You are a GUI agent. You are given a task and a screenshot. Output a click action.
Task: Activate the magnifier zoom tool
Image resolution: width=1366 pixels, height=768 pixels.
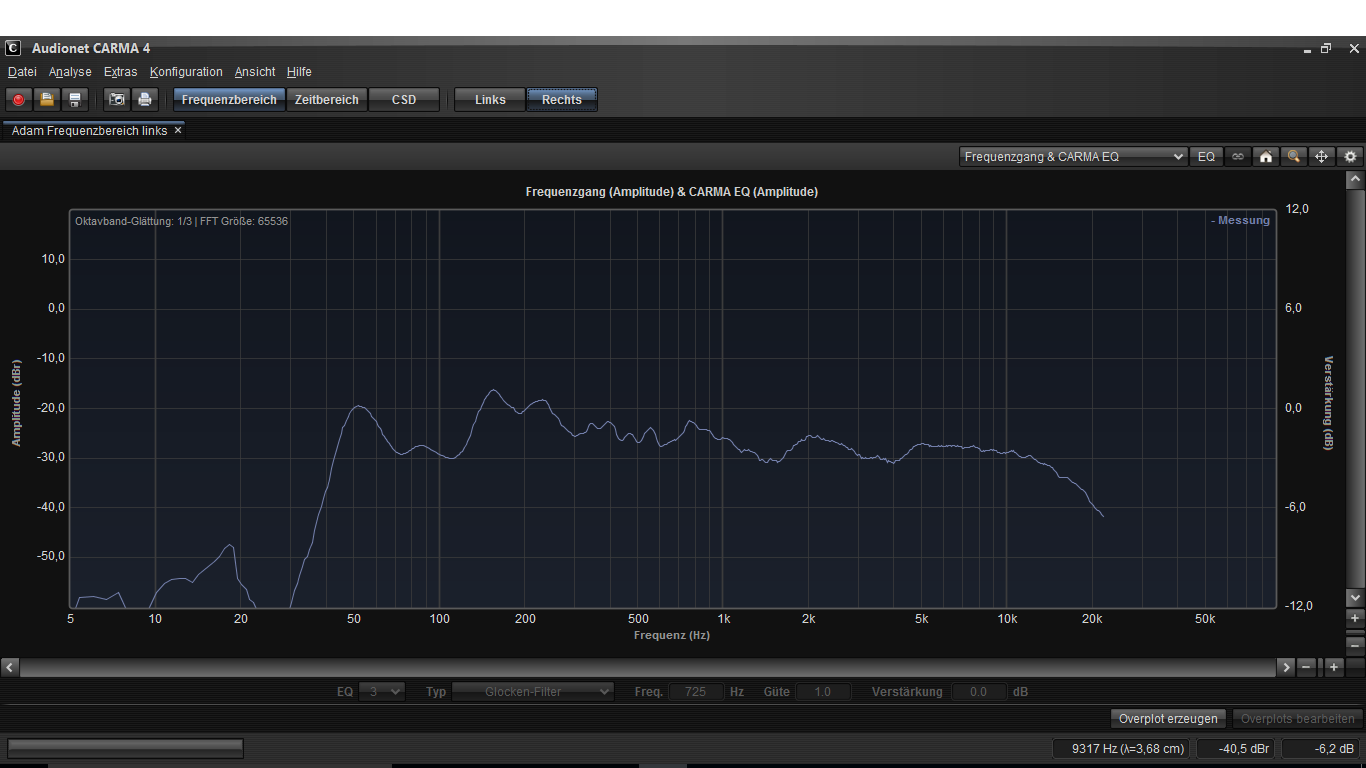coord(1294,157)
